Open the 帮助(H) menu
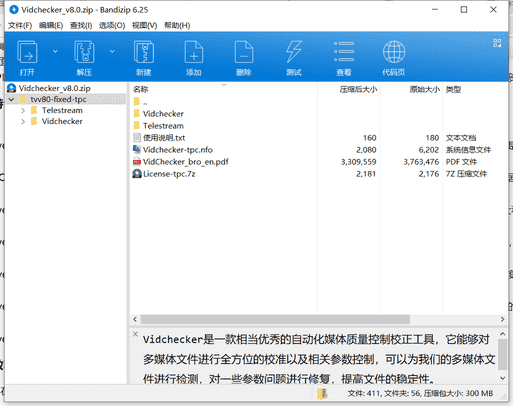 click(x=177, y=25)
